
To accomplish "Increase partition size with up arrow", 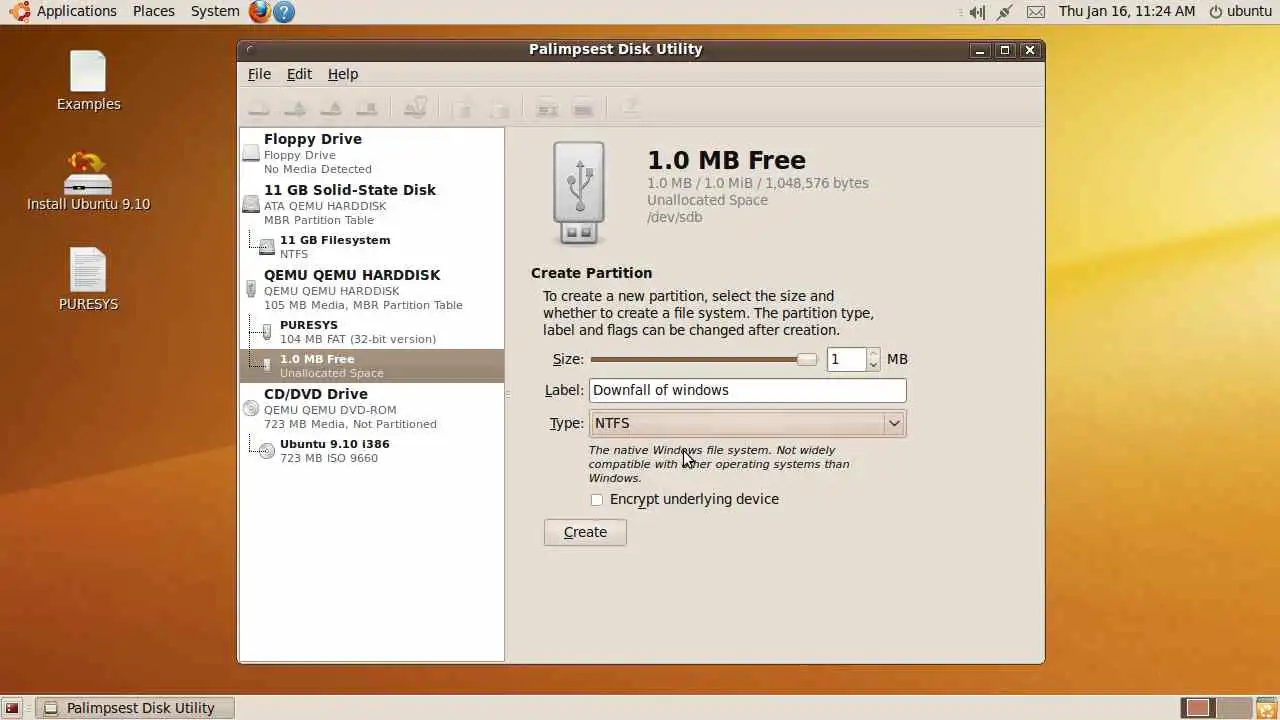I will point(874,353).
